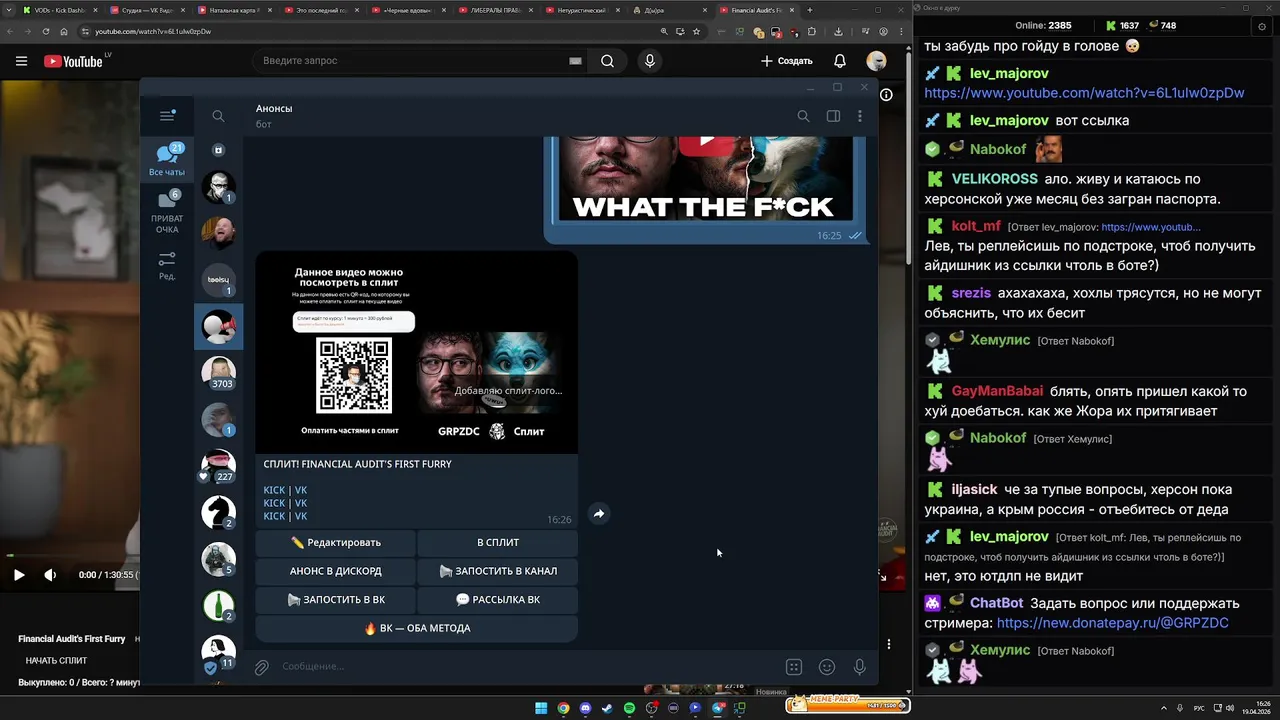The width and height of the screenshot is (1280, 720).
Task: Click НАЧАТЬ СПЛИТ below the video
Action: coord(56,661)
